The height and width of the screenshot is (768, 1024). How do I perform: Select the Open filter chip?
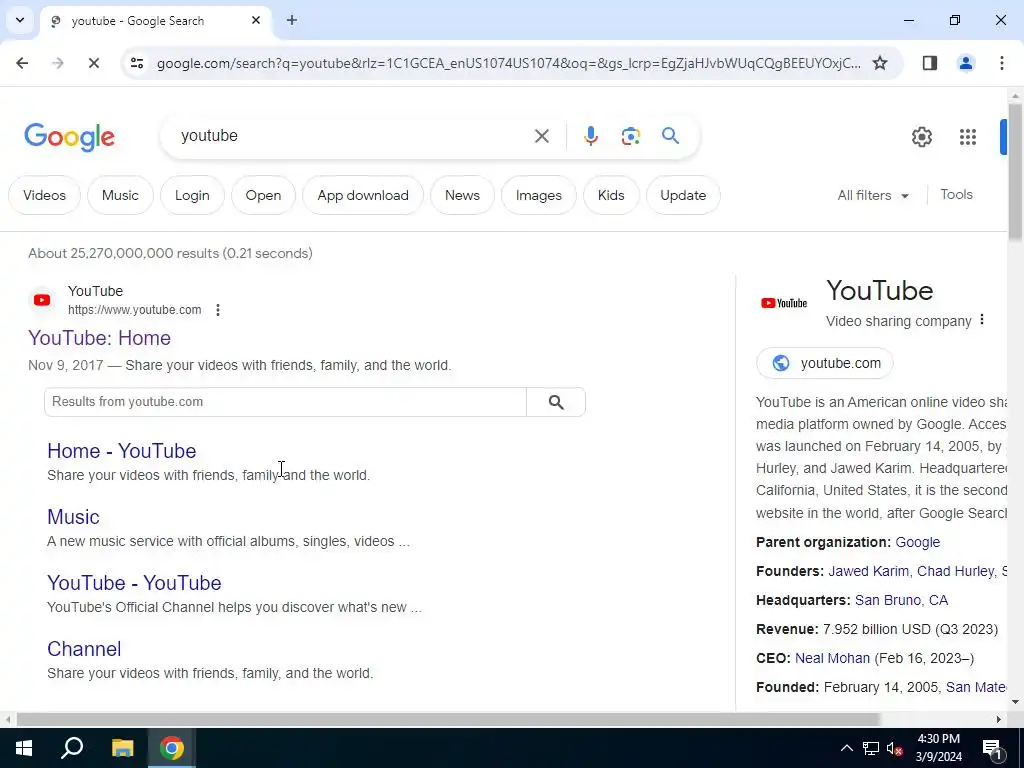click(x=263, y=195)
